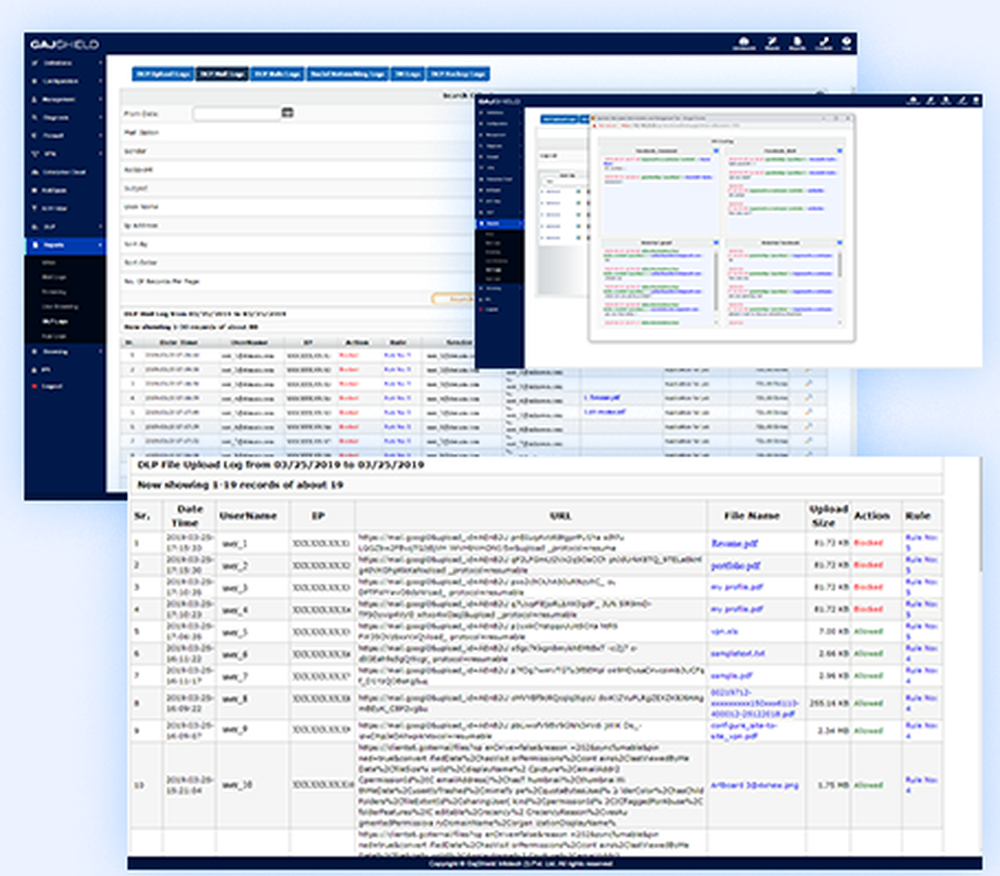1000x876 pixels.
Task: Open the Resume.pdf link in upload log
Action: pyautogui.click(x=735, y=543)
